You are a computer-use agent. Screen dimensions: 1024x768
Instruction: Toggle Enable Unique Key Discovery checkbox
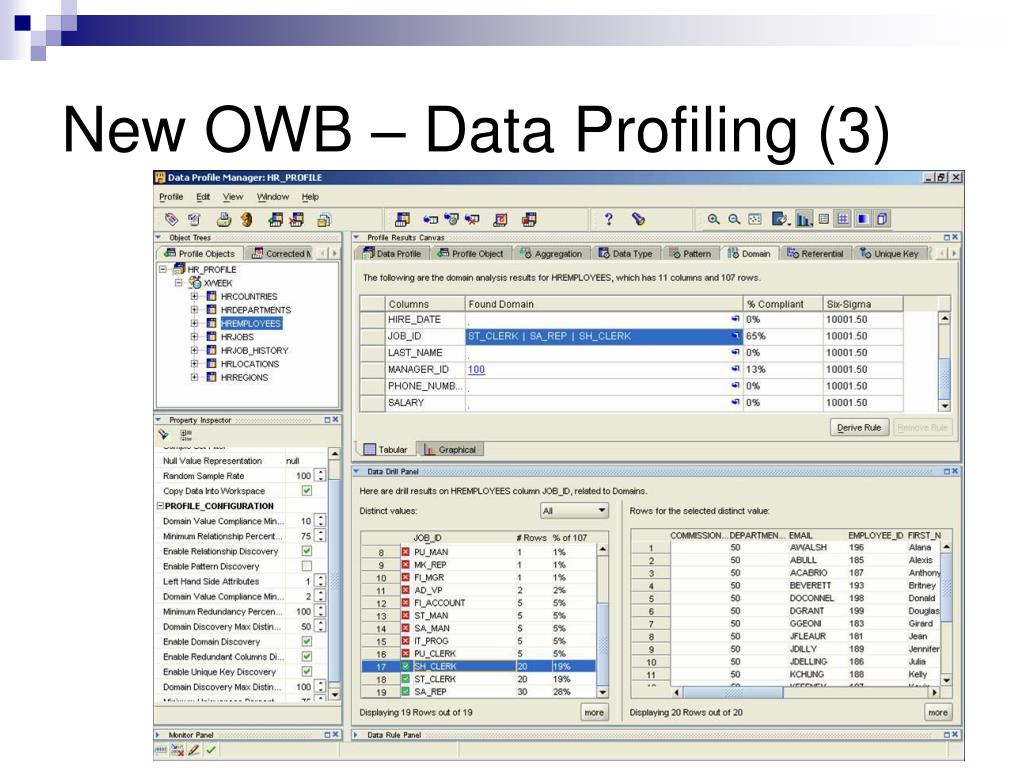click(x=306, y=671)
